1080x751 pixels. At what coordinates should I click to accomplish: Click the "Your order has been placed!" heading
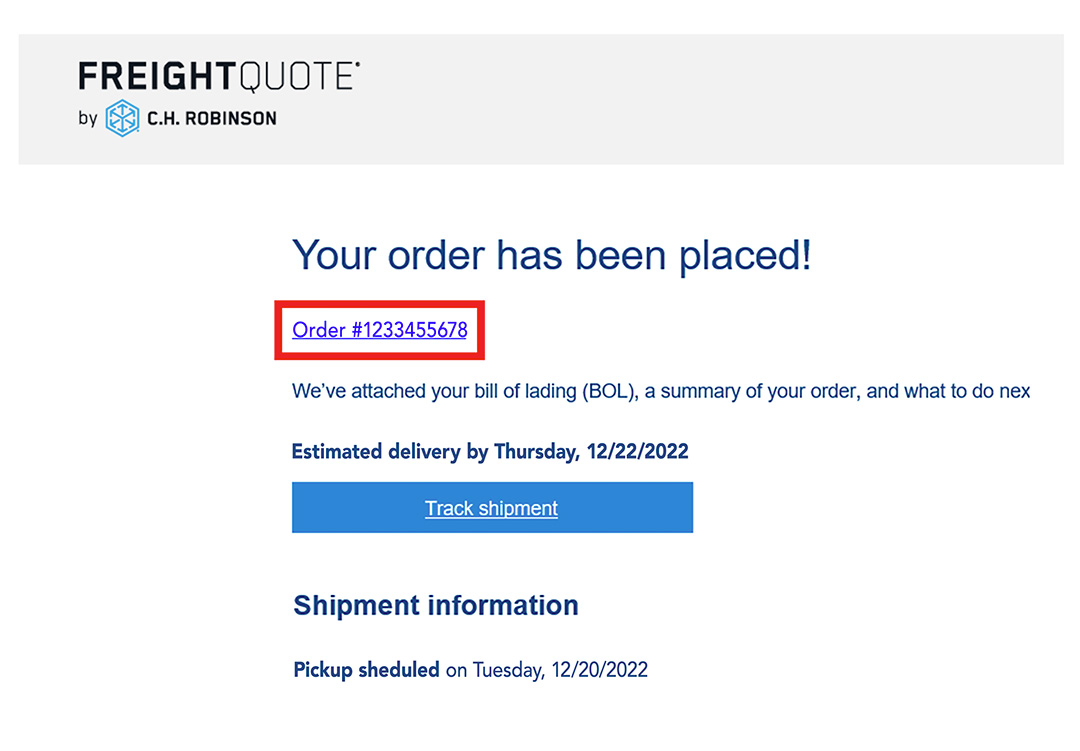pos(551,256)
